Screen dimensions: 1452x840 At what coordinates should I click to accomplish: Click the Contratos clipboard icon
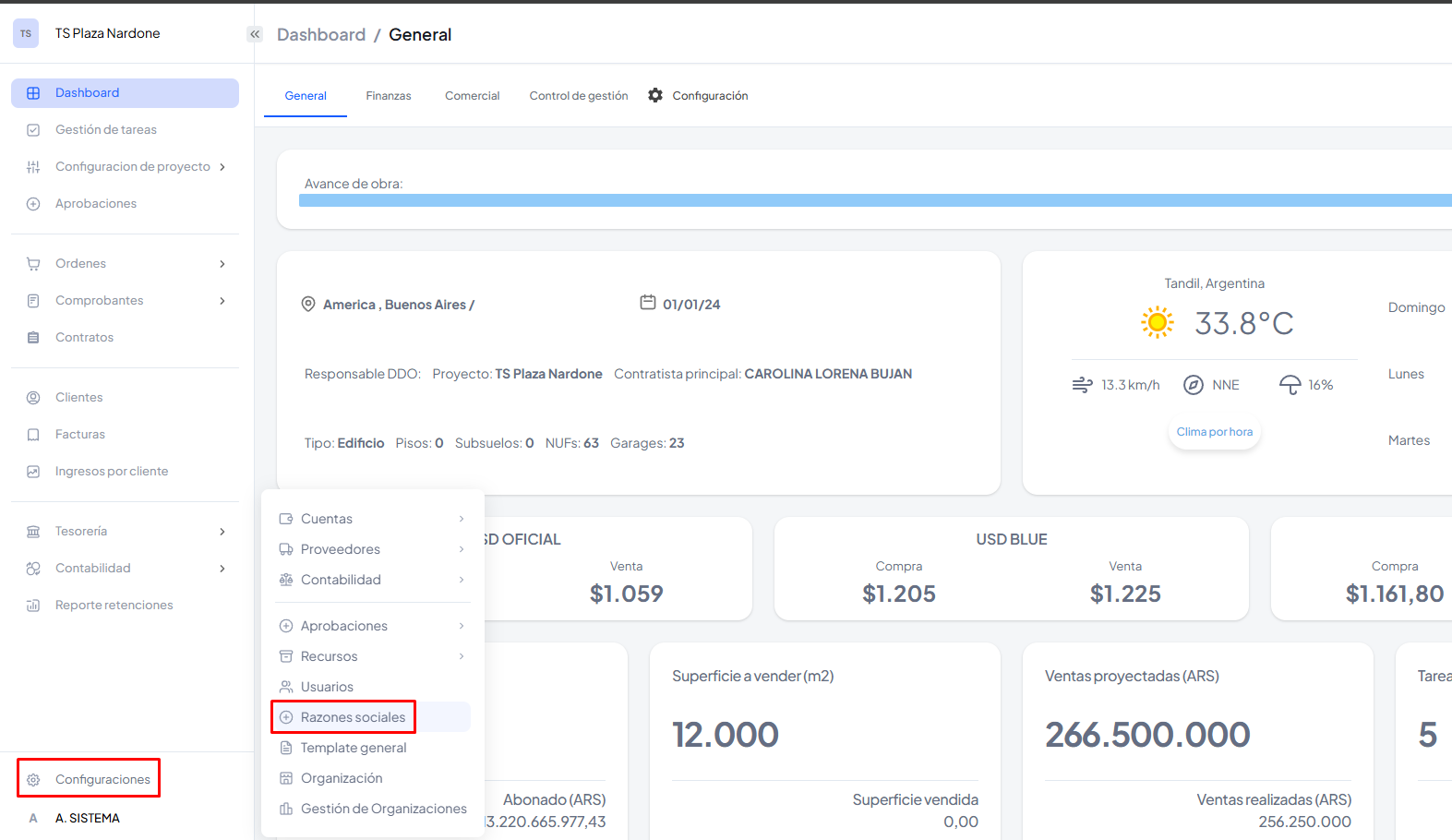click(x=33, y=338)
